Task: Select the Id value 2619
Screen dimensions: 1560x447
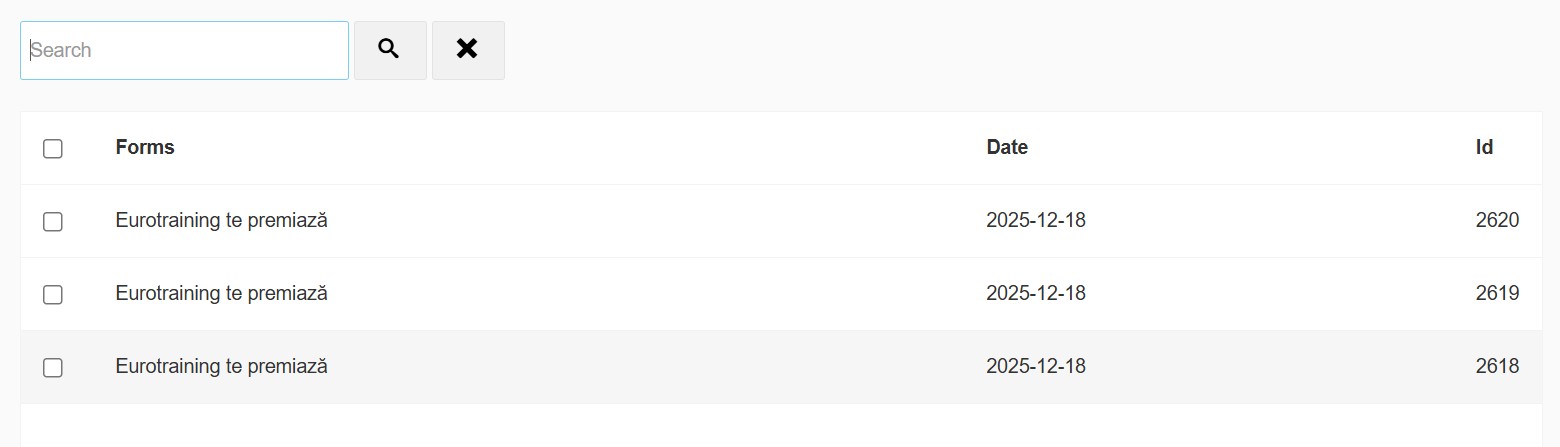Action: pyautogui.click(x=1496, y=293)
